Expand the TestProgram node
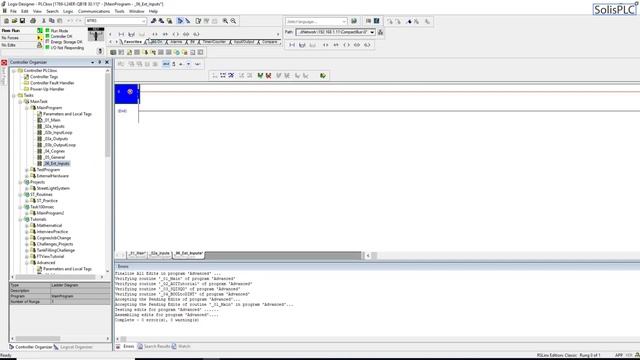This screenshot has height=360, width=640. coord(27,170)
